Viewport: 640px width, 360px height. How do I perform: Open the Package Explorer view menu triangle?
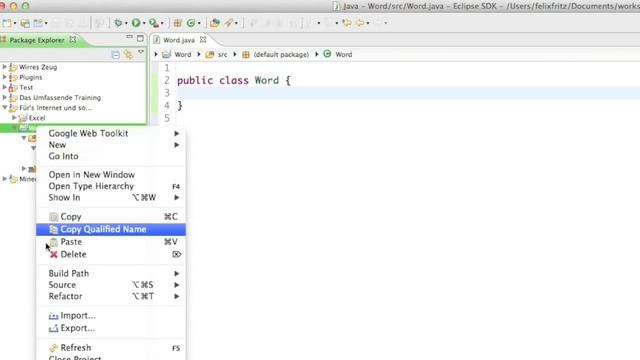pos(141,53)
